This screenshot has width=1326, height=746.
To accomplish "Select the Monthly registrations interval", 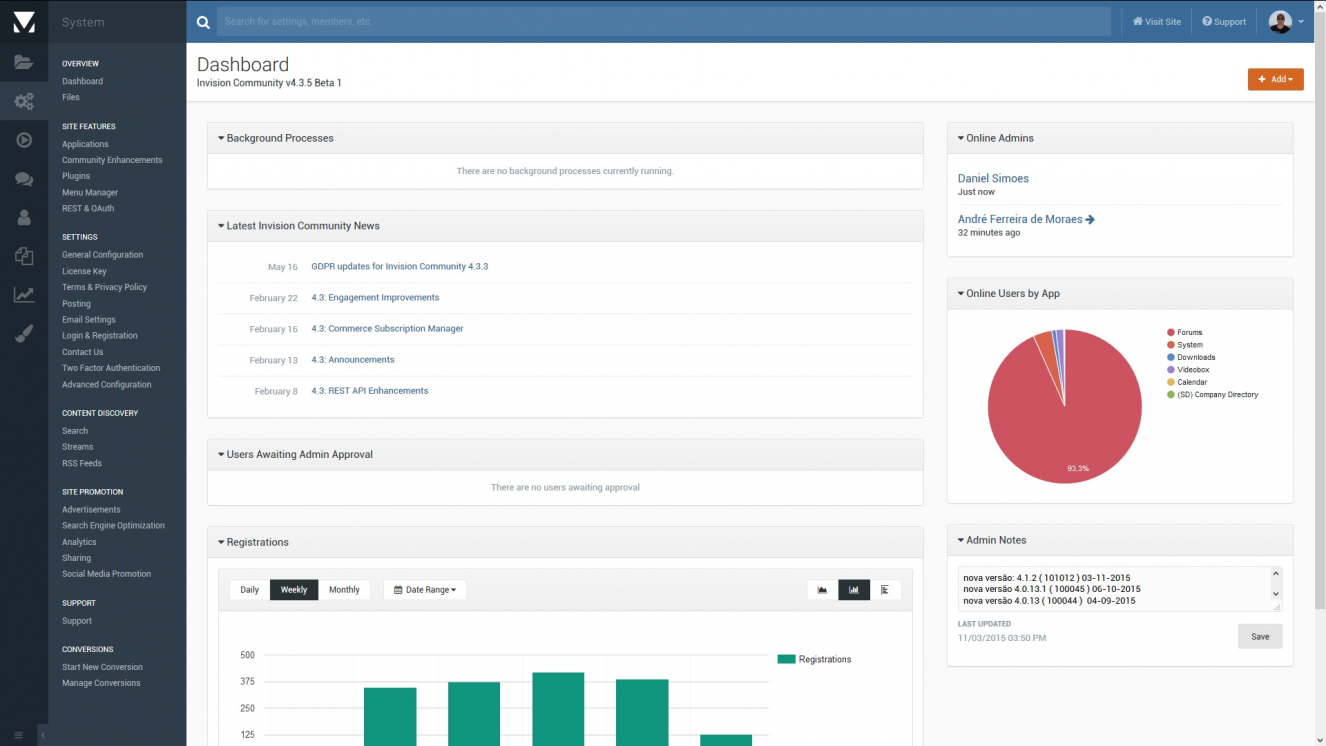I will [x=344, y=590].
